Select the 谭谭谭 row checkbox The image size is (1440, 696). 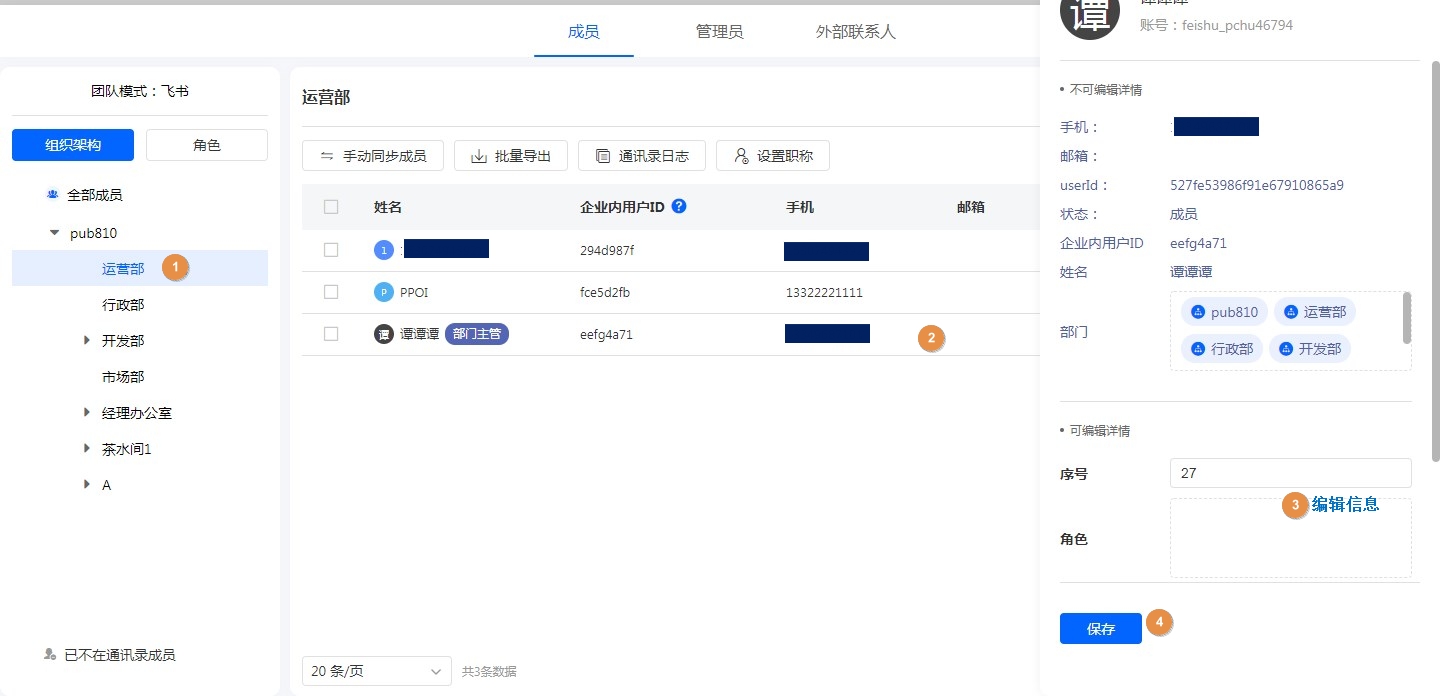point(331,334)
